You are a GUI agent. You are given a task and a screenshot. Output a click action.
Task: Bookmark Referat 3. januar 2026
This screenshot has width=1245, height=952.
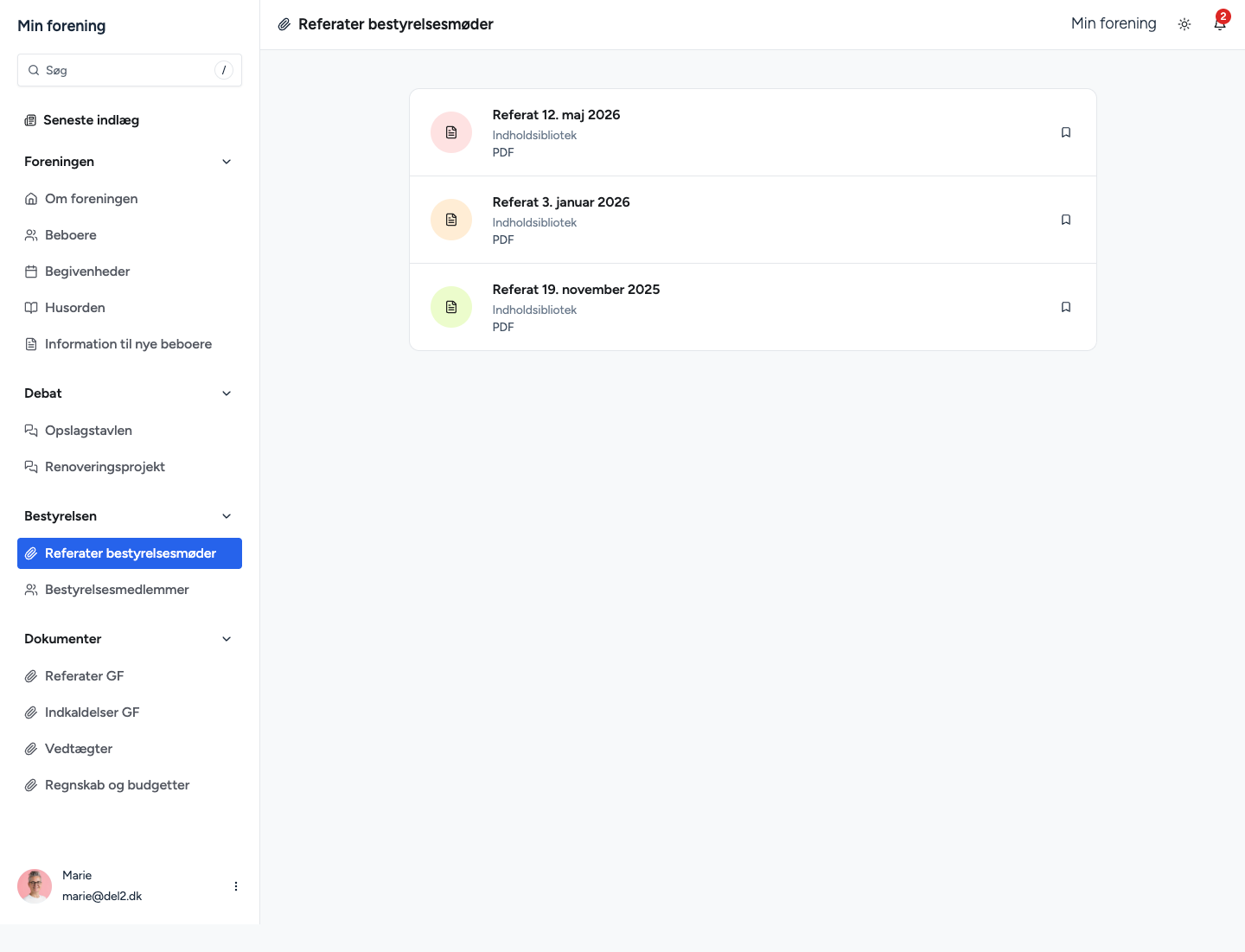pyautogui.click(x=1066, y=220)
